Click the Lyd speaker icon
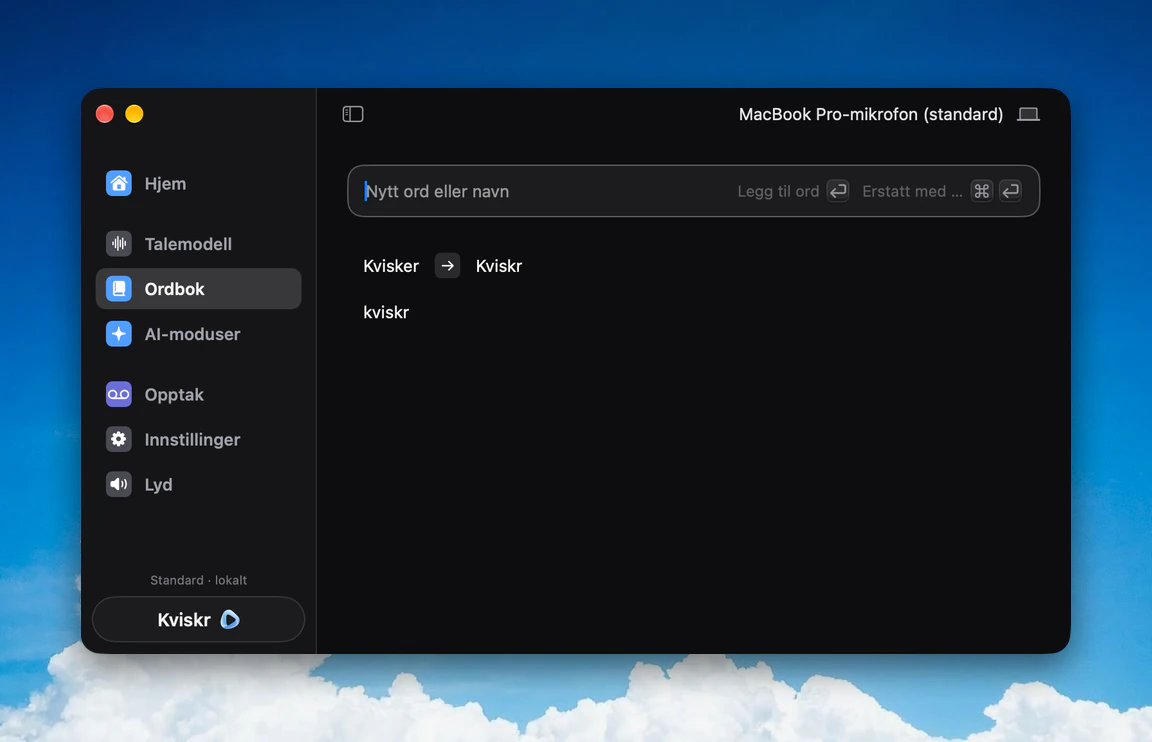The height and width of the screenshot is (742, 1152). [118, 484]
